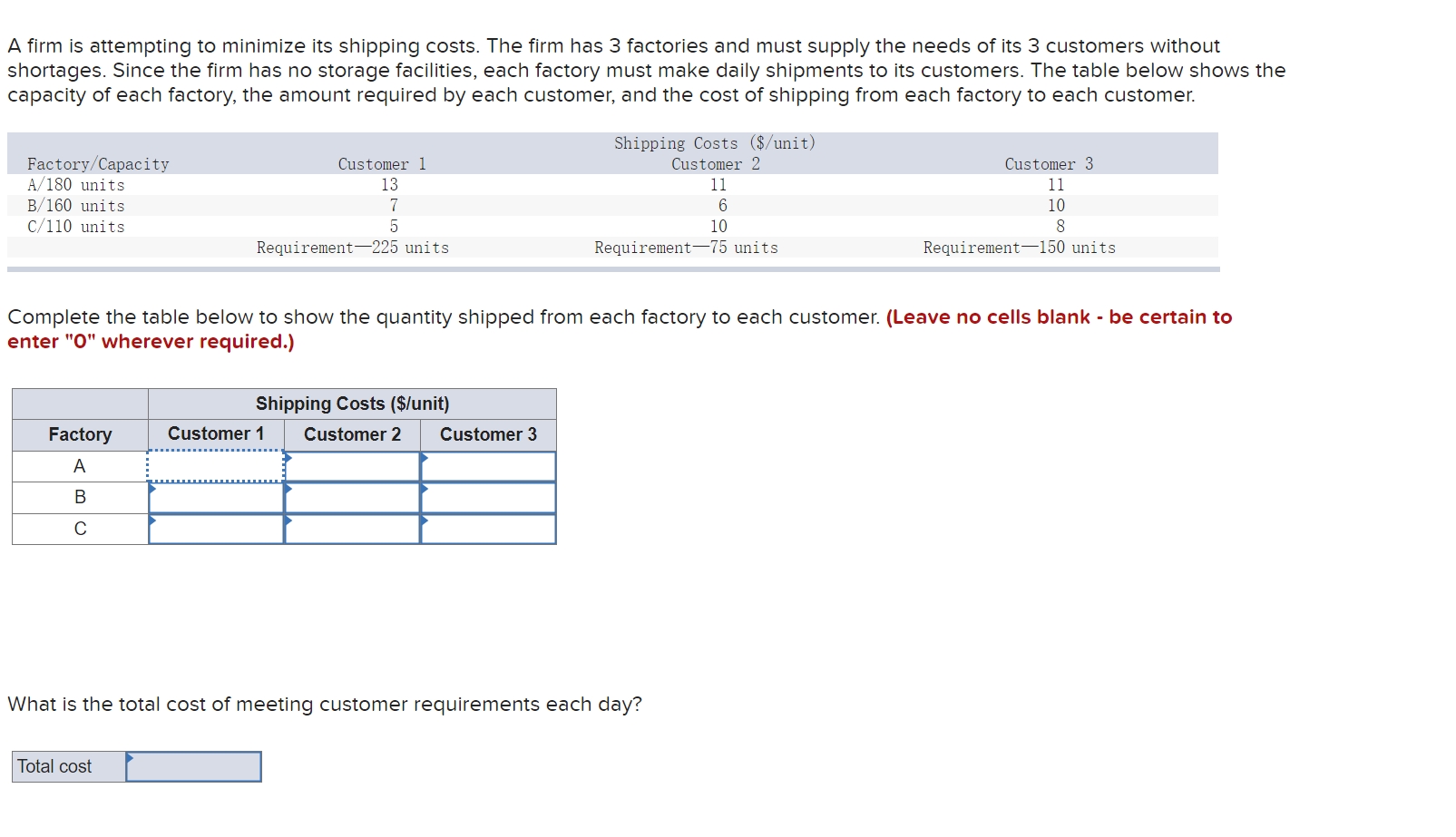
Task: Select 'A/180 units' capacity text
Action: click(x=76, y=185)
